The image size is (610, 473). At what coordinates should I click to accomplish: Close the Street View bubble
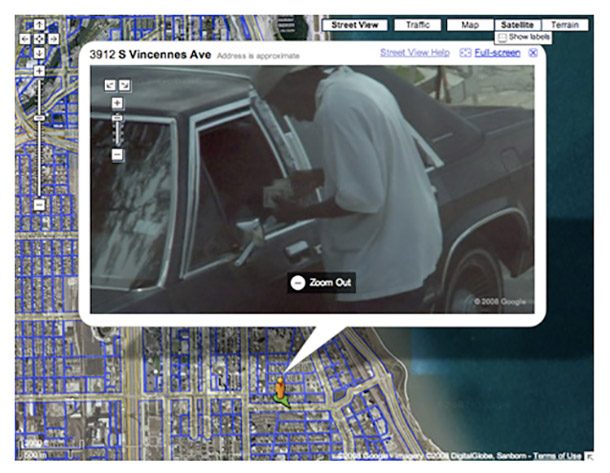coord(533,53)
